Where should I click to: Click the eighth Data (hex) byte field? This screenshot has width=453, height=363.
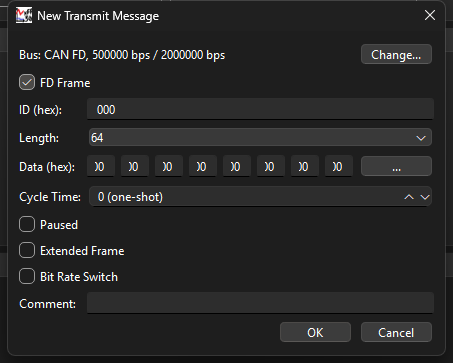[x=339, y=166]
